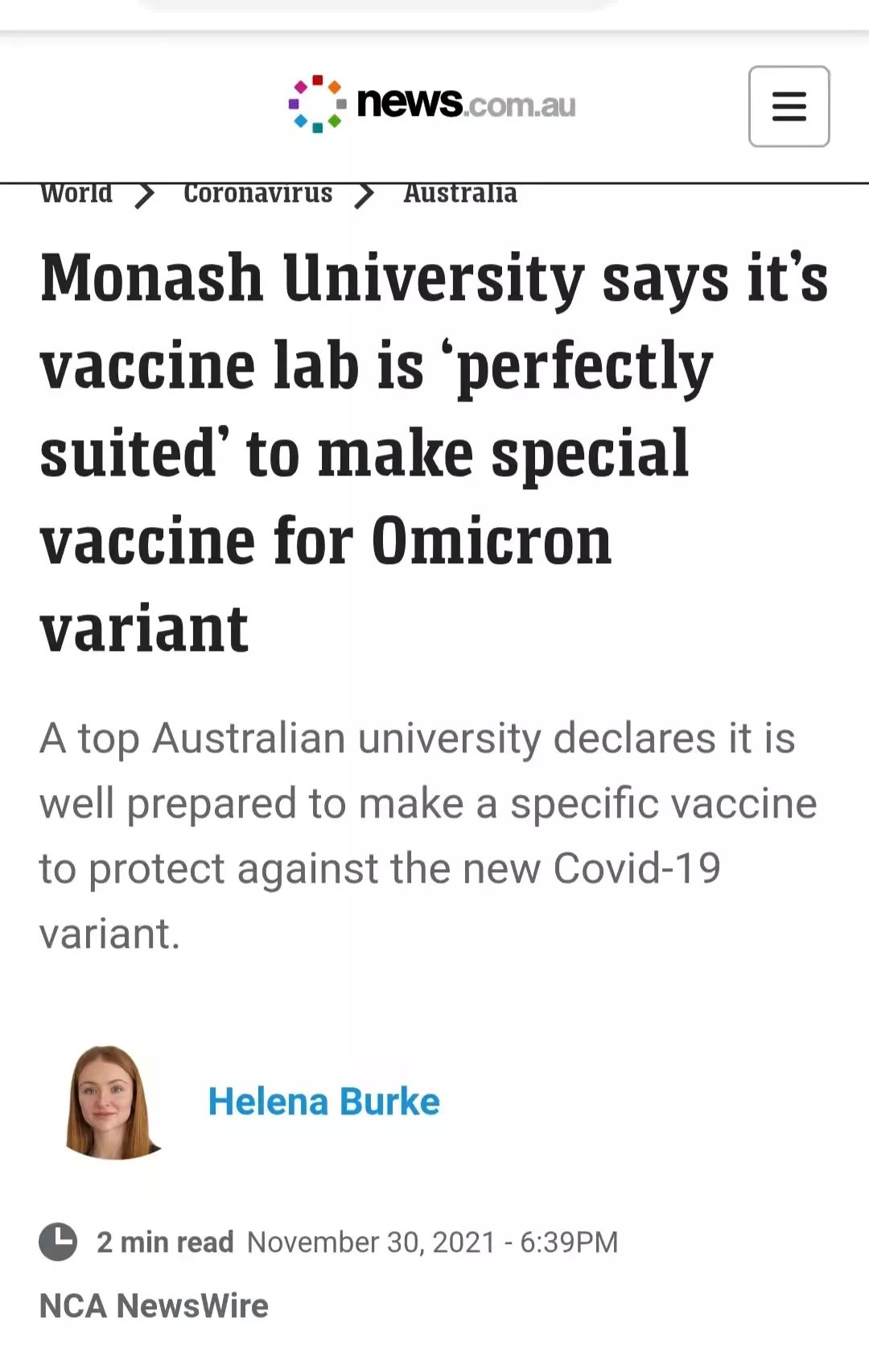This screenshot has height=1372, width=869.
Task: Tap the news.com.au wordmark text
Action: pyautogui.click(x=466, y=104)
